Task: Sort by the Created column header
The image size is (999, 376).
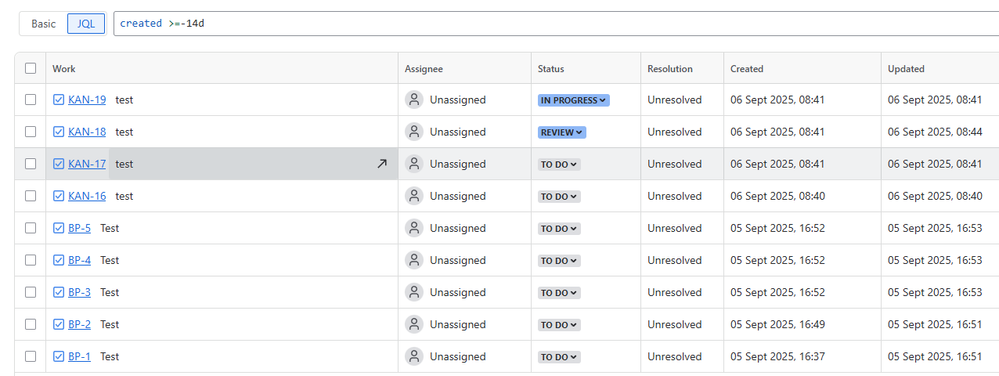Action: point(747,69)
